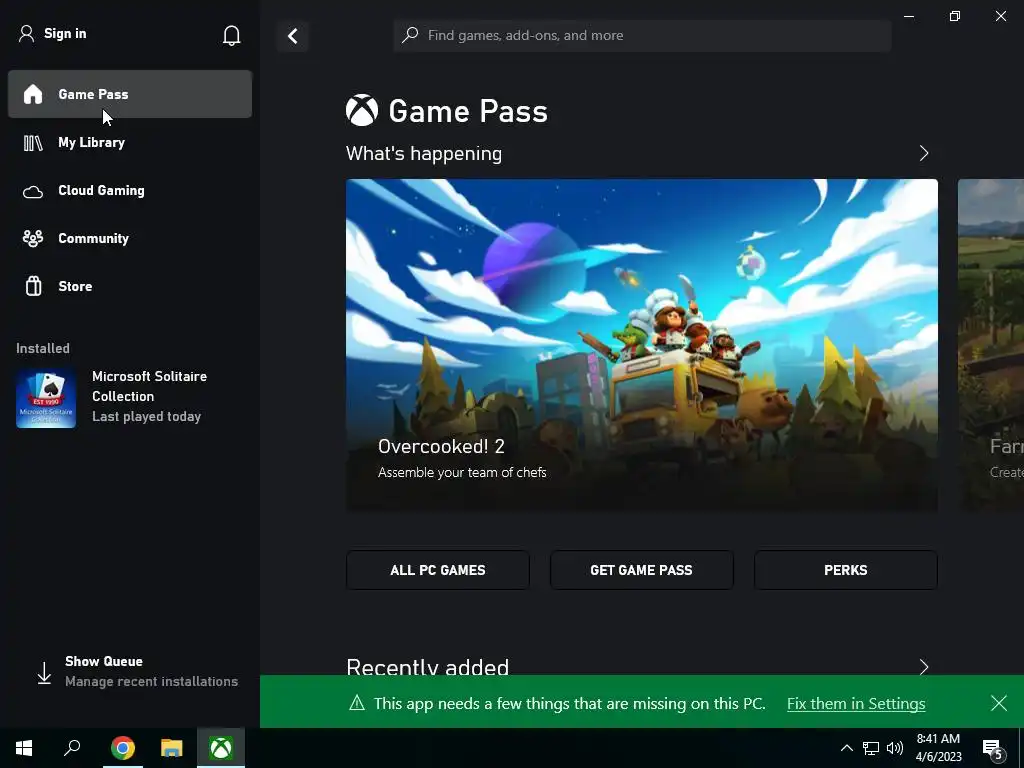The width and height of the screenshot is (1024, 768).
Task: Open My Library in the sidebar
Action: [130, 142]
